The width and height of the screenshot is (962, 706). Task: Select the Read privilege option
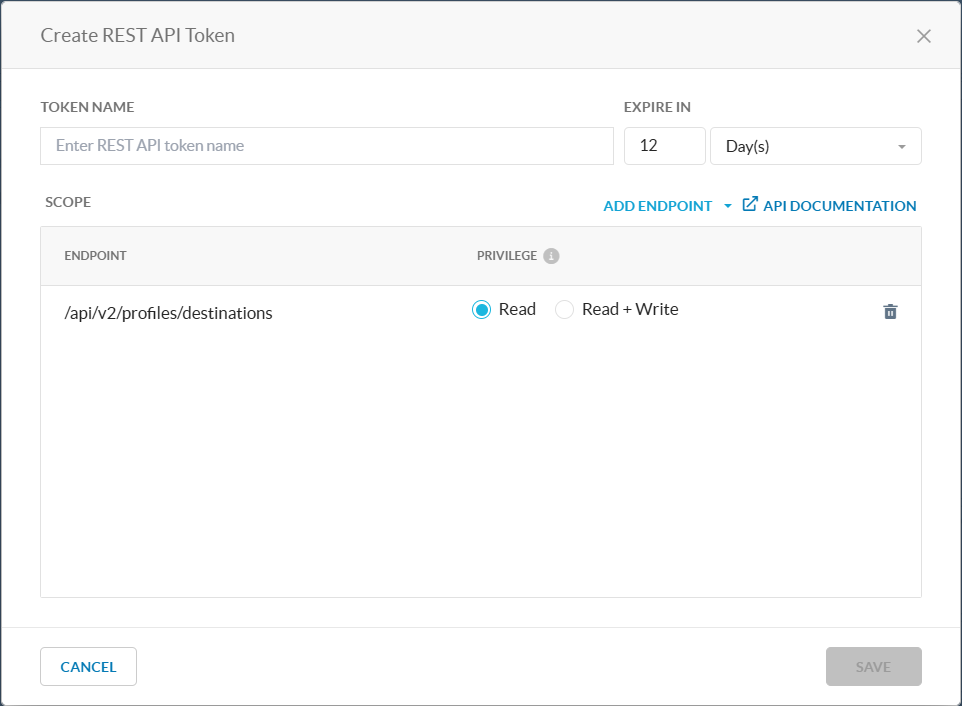[x=481, y=309]
